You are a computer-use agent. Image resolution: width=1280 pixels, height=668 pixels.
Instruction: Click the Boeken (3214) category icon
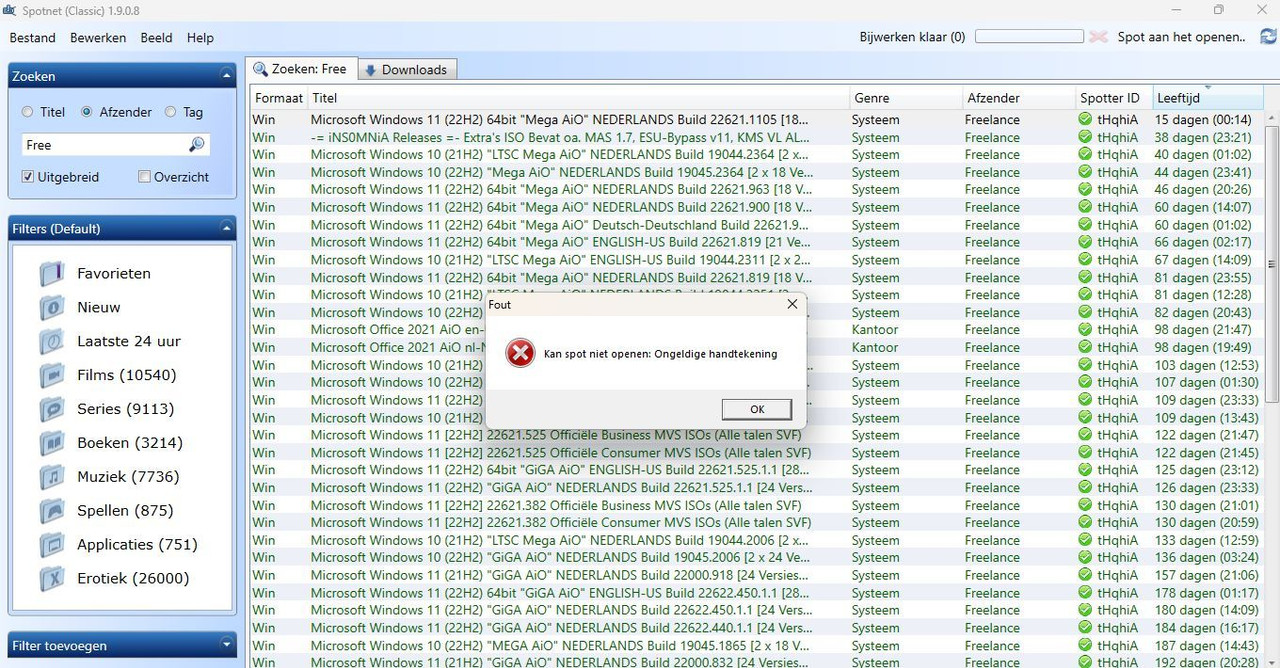[x=51, y=443]
